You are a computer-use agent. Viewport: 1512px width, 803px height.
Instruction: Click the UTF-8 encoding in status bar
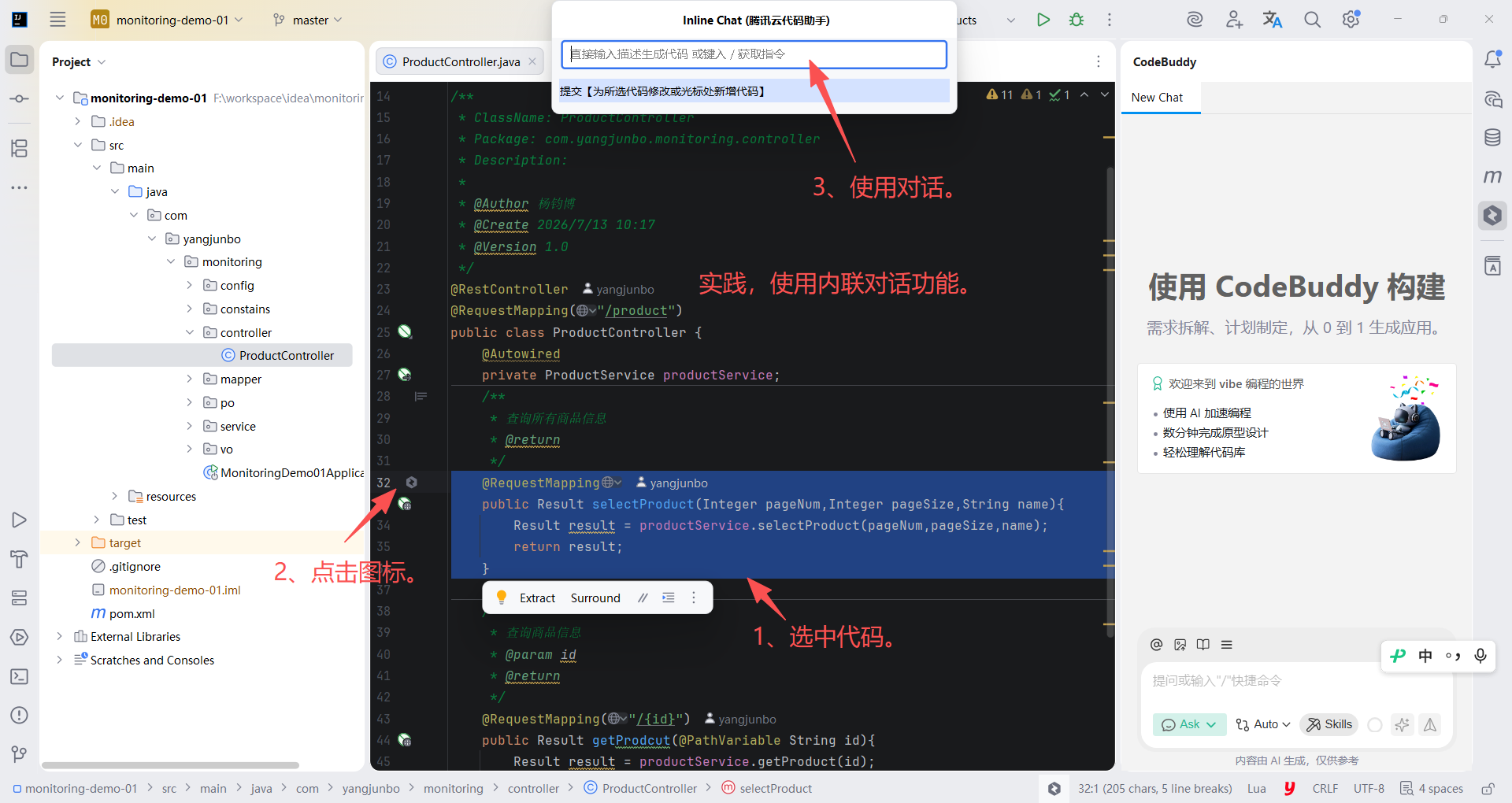[x=1369, y=788]
